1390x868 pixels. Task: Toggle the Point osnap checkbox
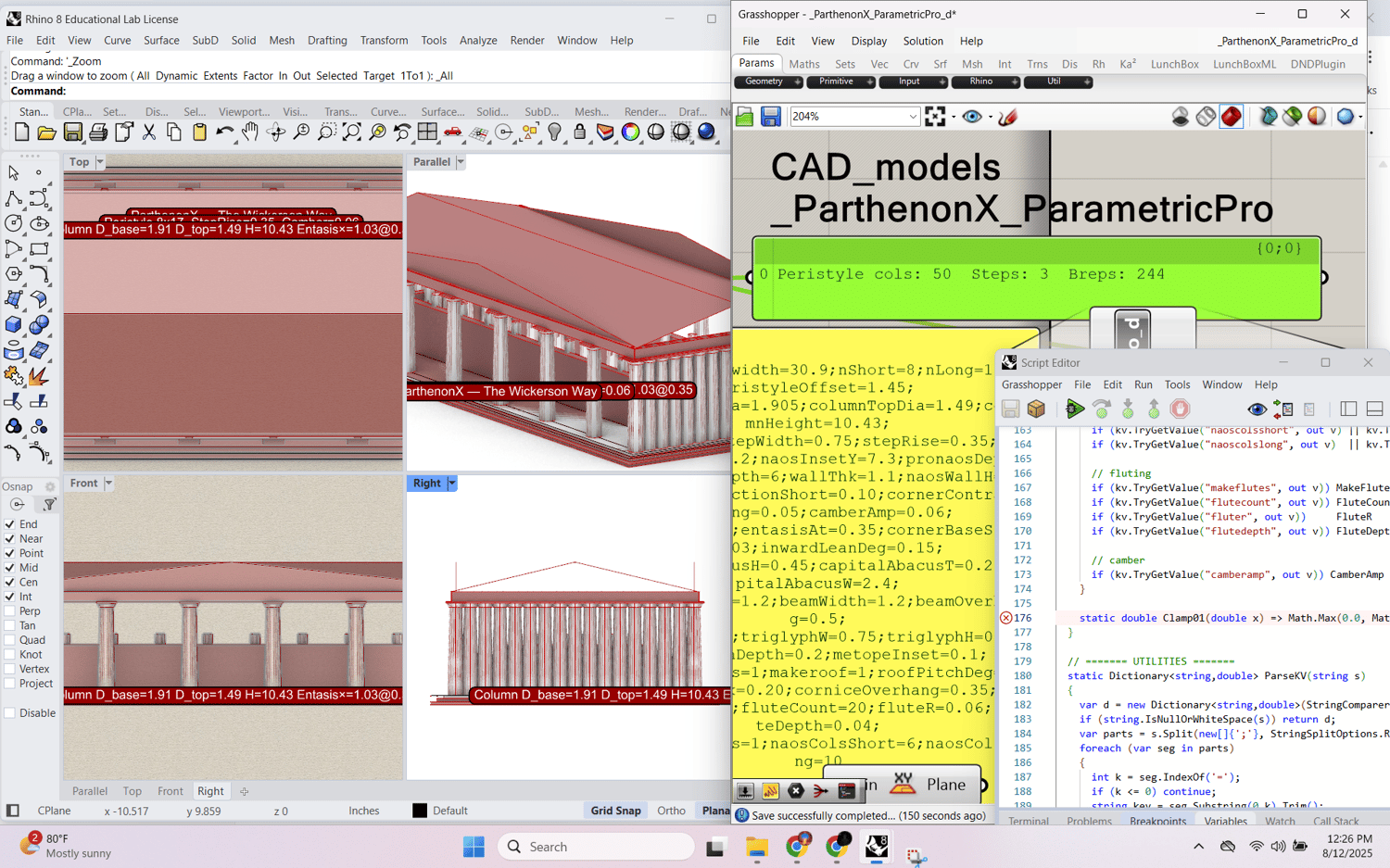coord(10,553)
